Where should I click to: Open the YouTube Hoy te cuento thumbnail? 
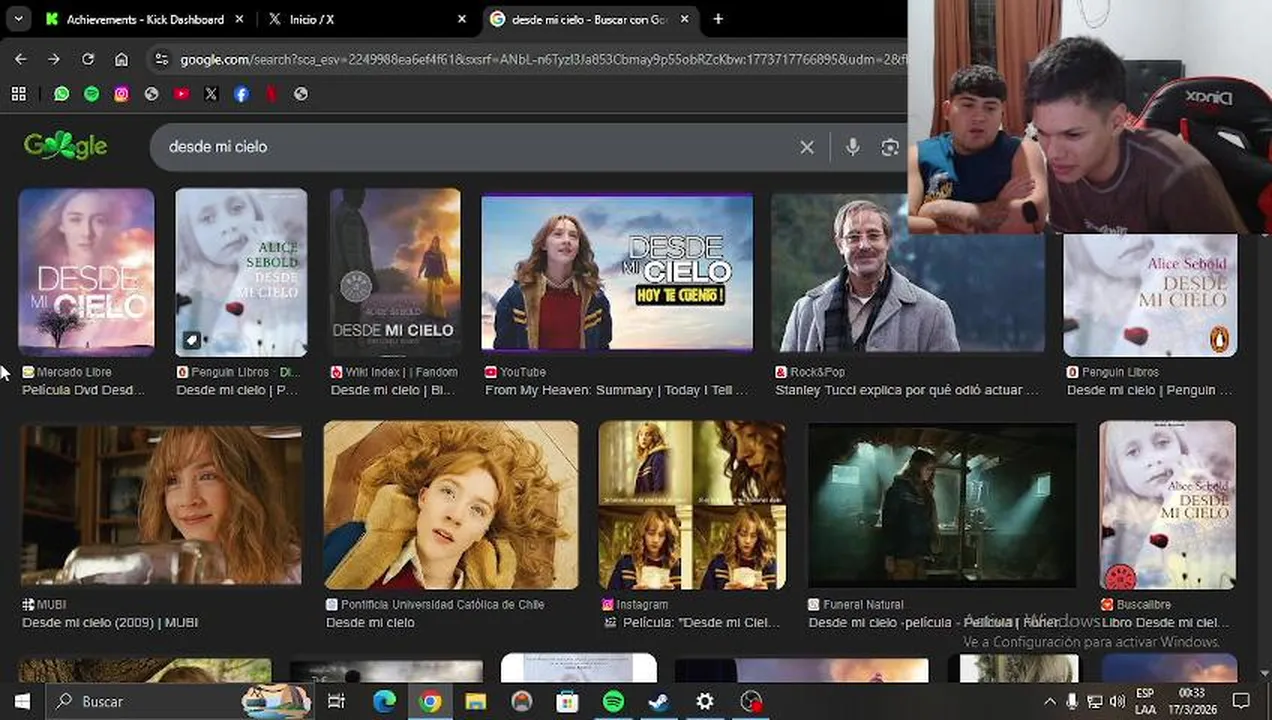pyautogui.click(x=617, y=272)
